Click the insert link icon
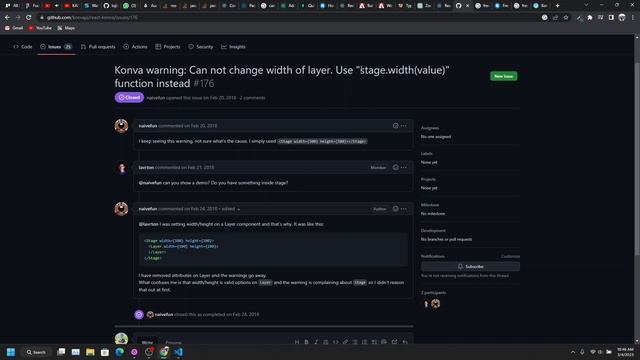The width and height of the screenshot is (640, 360). (x=345, y=342)
